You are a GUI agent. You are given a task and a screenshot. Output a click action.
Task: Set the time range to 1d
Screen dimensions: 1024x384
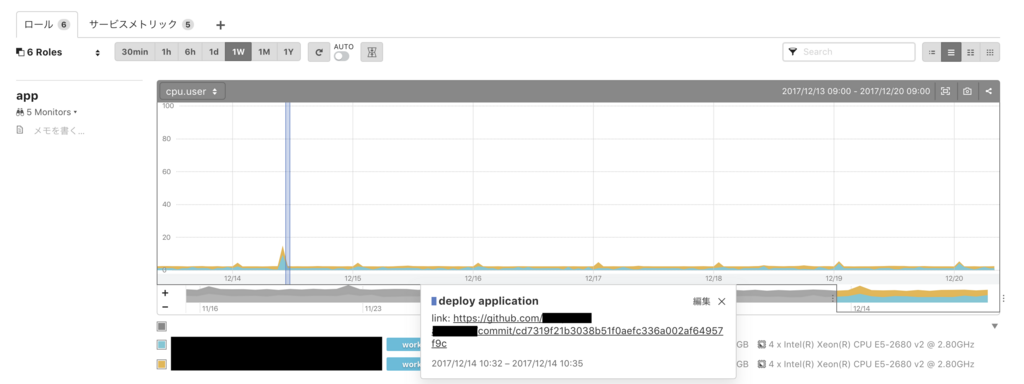coord(214,52)
